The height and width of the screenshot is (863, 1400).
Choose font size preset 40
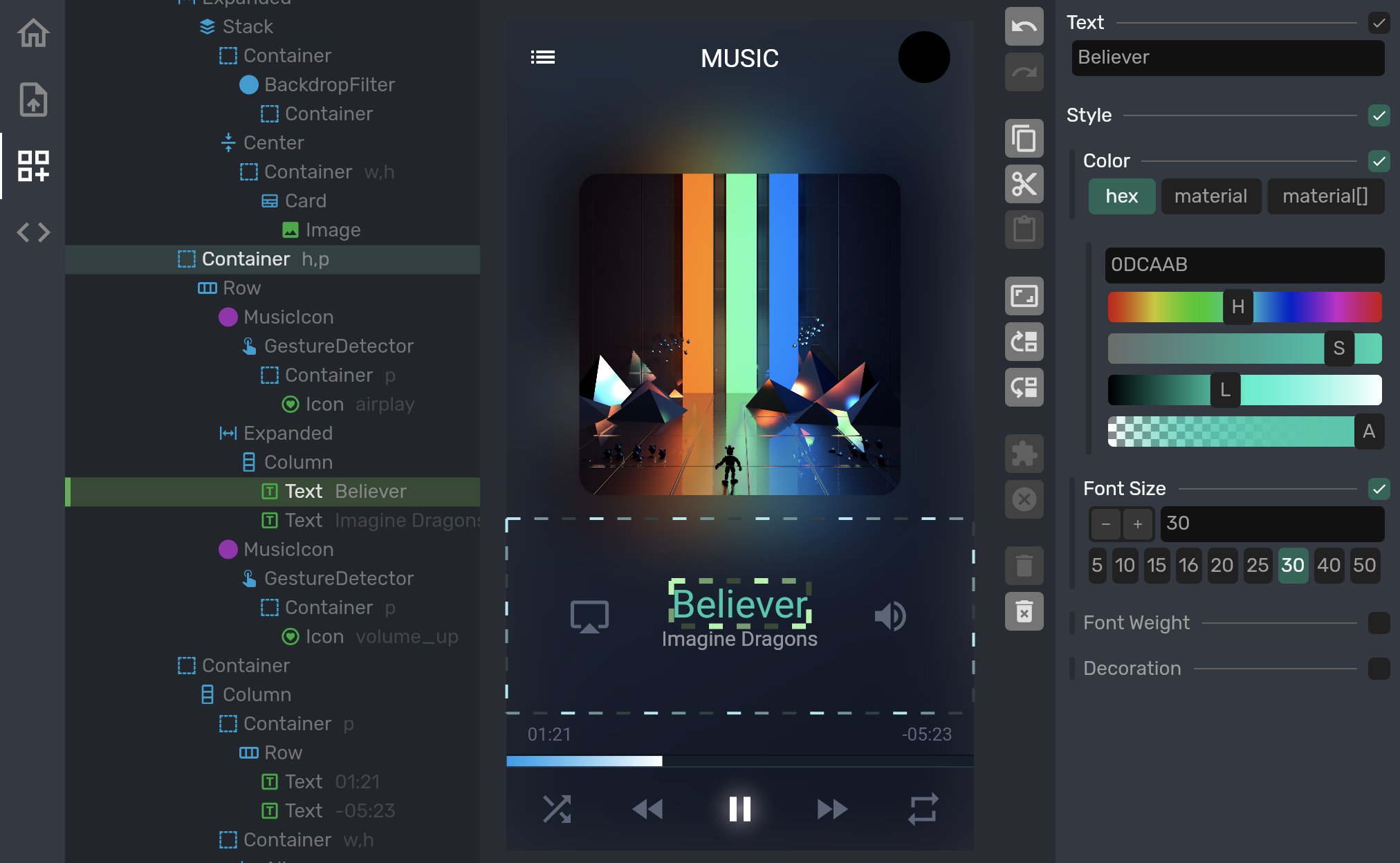click(1328, 565)
